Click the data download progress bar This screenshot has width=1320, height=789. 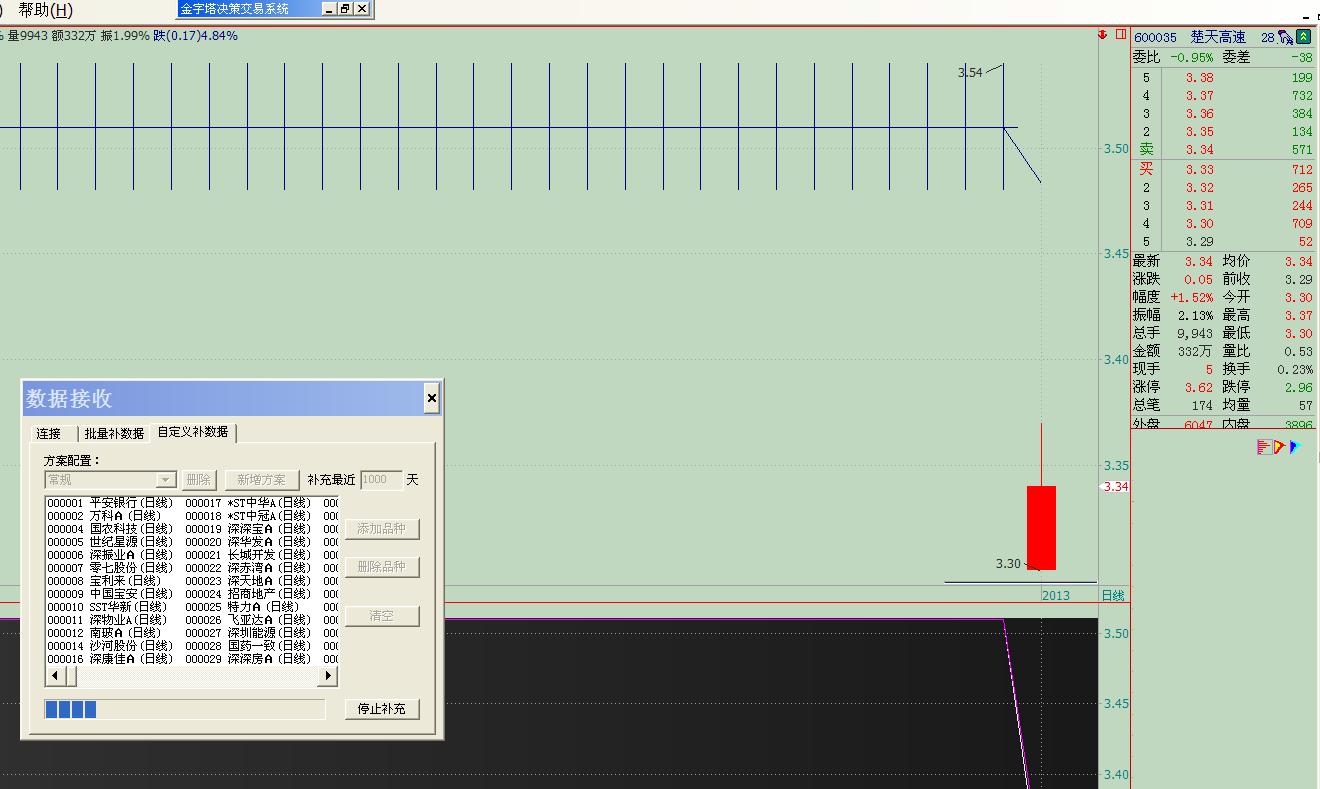(185, 709)
